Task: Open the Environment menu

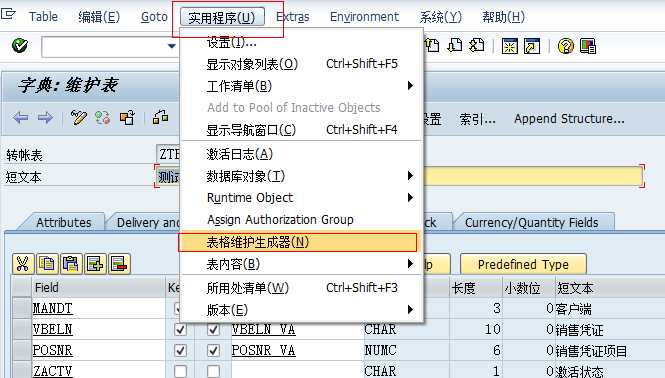Action: pyautogui.click(x=364, y=17)
